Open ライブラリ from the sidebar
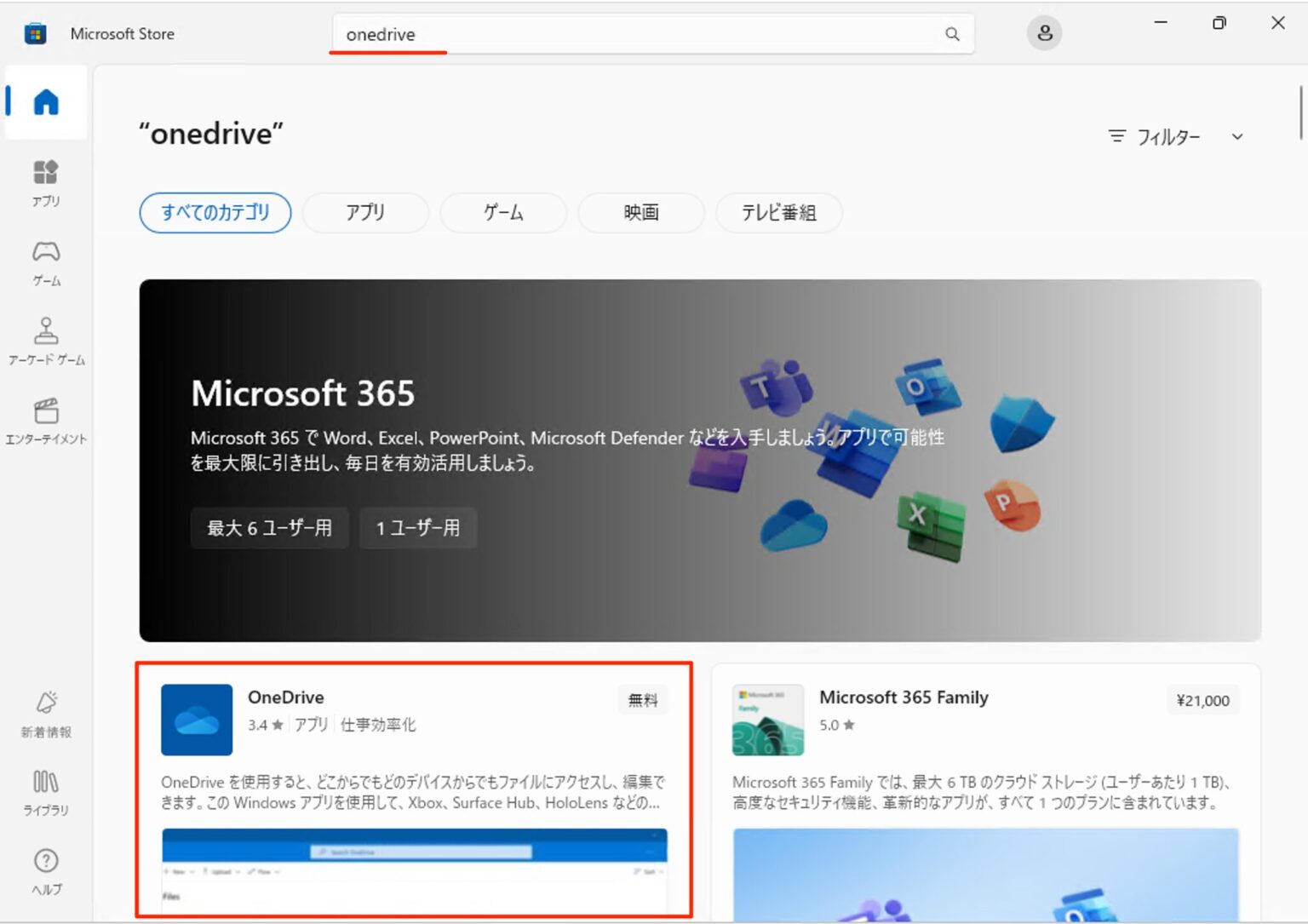Viewport: 1308px width, 924px height. [45, 790]
